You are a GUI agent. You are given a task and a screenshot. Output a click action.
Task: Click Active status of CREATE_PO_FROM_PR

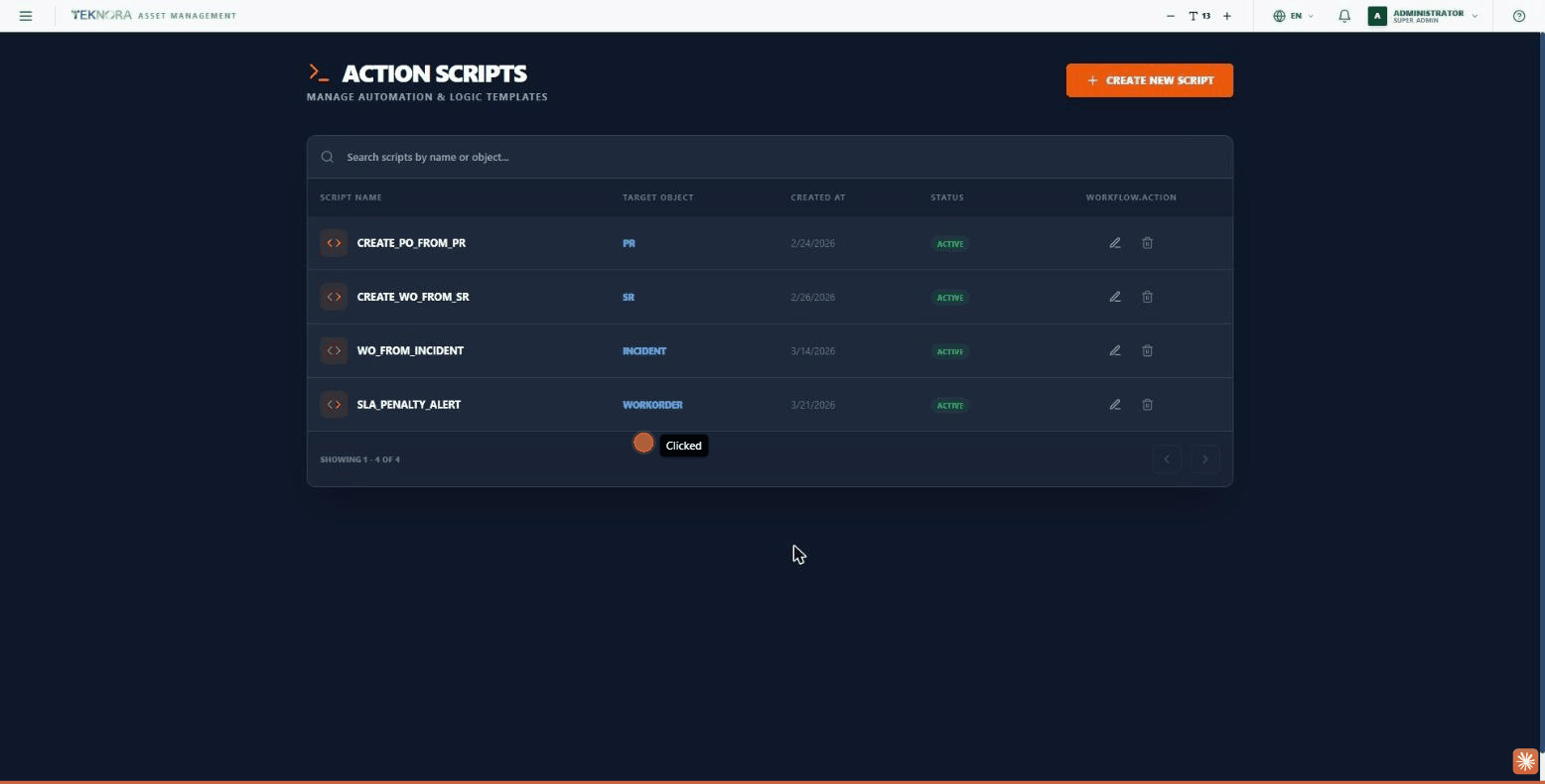(x=950, y=243)
